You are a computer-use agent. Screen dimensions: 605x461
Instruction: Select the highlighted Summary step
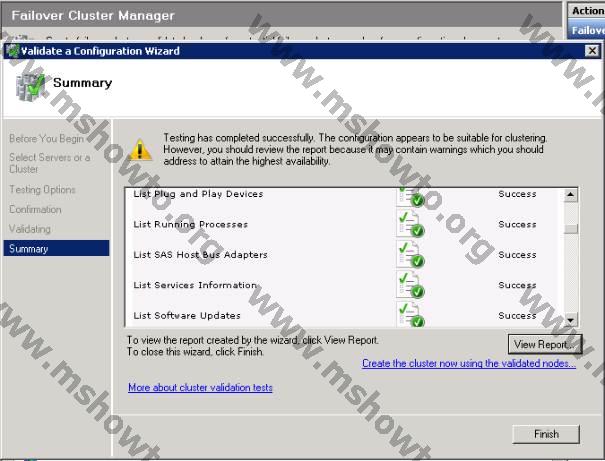[56, 248]
